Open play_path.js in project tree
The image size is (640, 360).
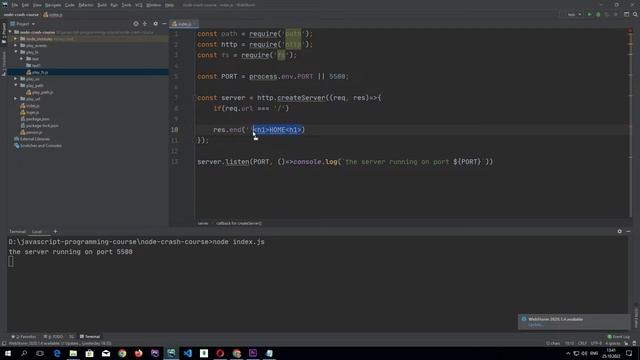pos(40,92)
